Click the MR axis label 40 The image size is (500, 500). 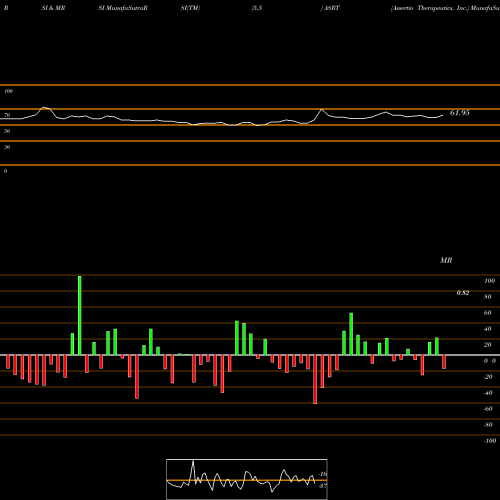[488, 329]
